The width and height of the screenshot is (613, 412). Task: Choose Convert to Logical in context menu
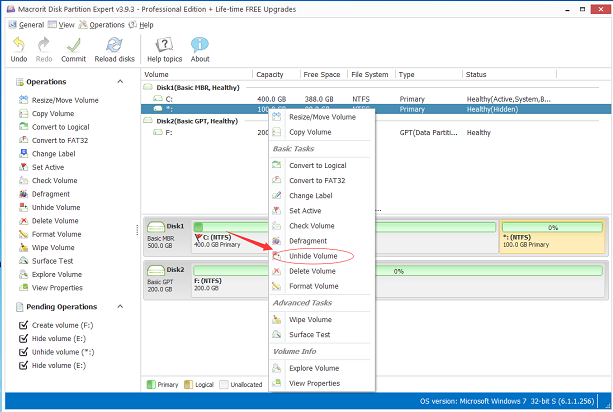point(320,165)
